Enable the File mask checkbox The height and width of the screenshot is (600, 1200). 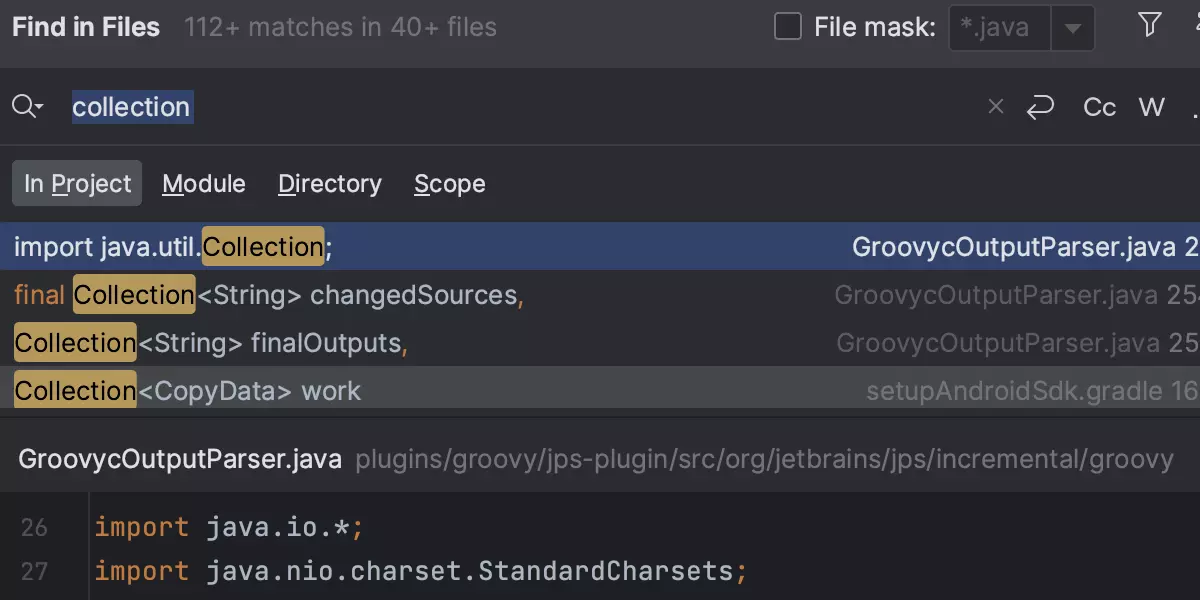(788, 27)
